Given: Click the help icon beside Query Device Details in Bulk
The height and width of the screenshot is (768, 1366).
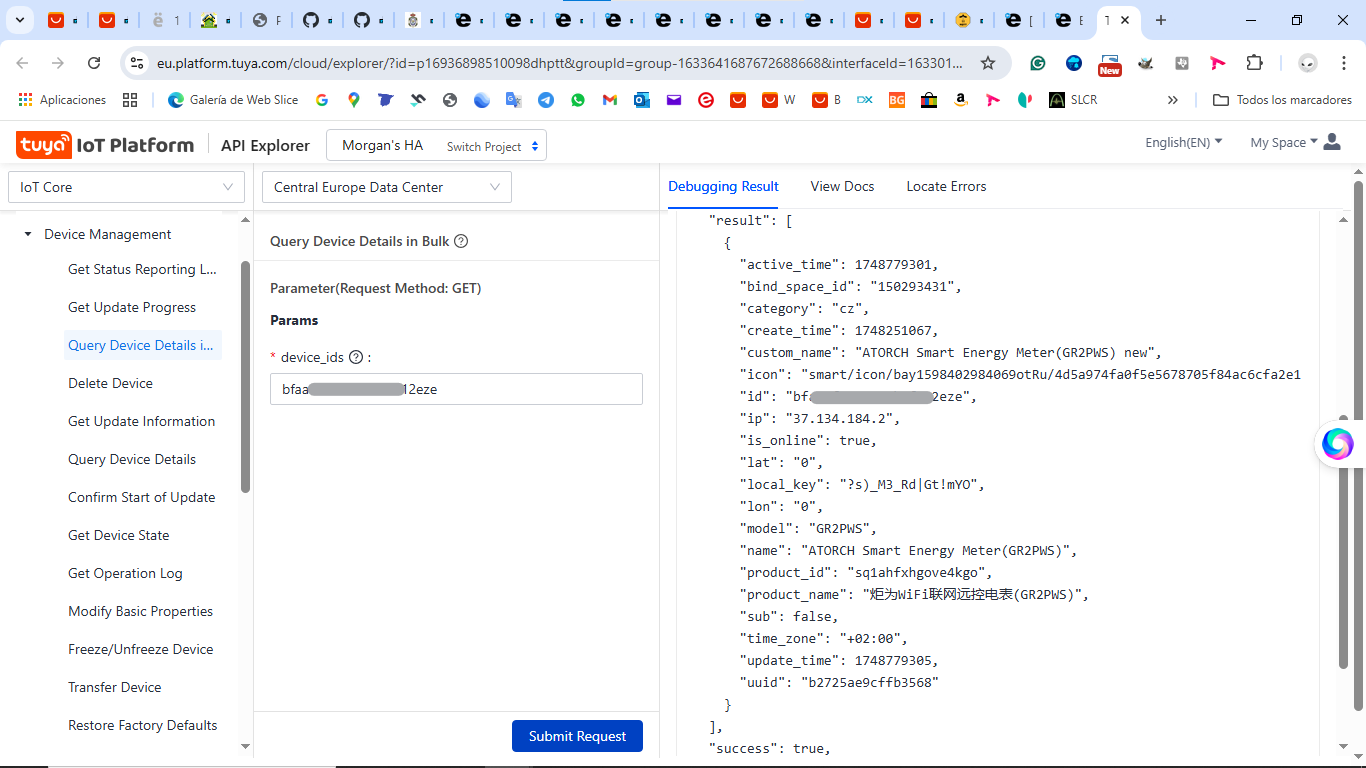Looking at the screenshot, I should [461, 241].
